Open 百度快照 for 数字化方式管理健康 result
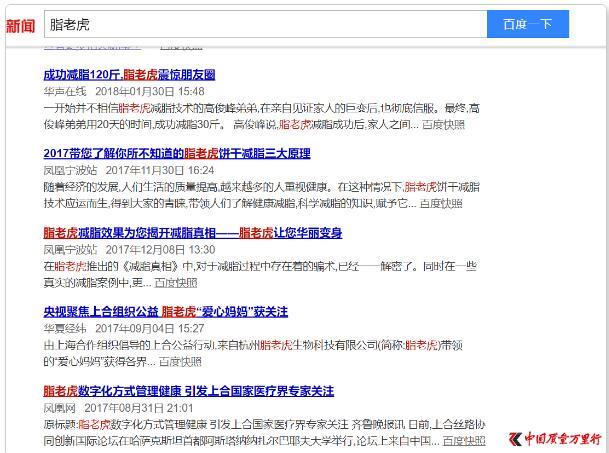The height and width of the screenshot is (453, 609). [x=464, y=441]
